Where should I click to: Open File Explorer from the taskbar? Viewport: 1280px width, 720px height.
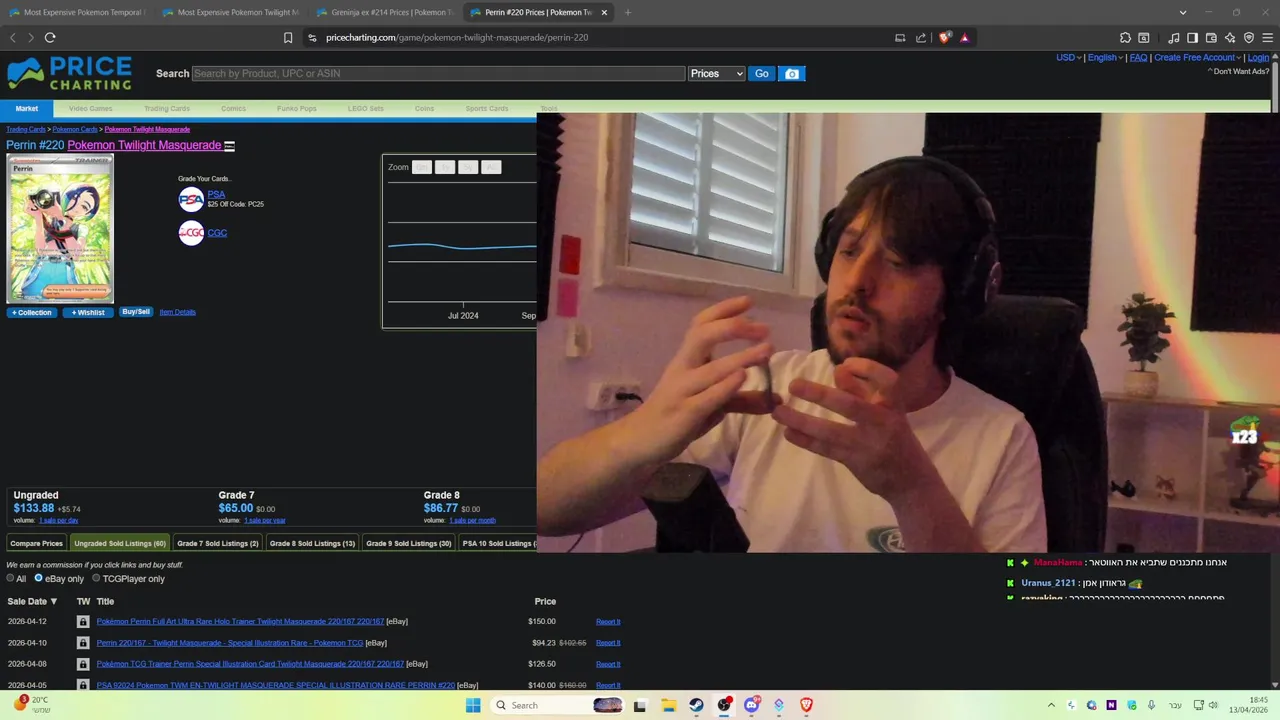click(668, 705)
